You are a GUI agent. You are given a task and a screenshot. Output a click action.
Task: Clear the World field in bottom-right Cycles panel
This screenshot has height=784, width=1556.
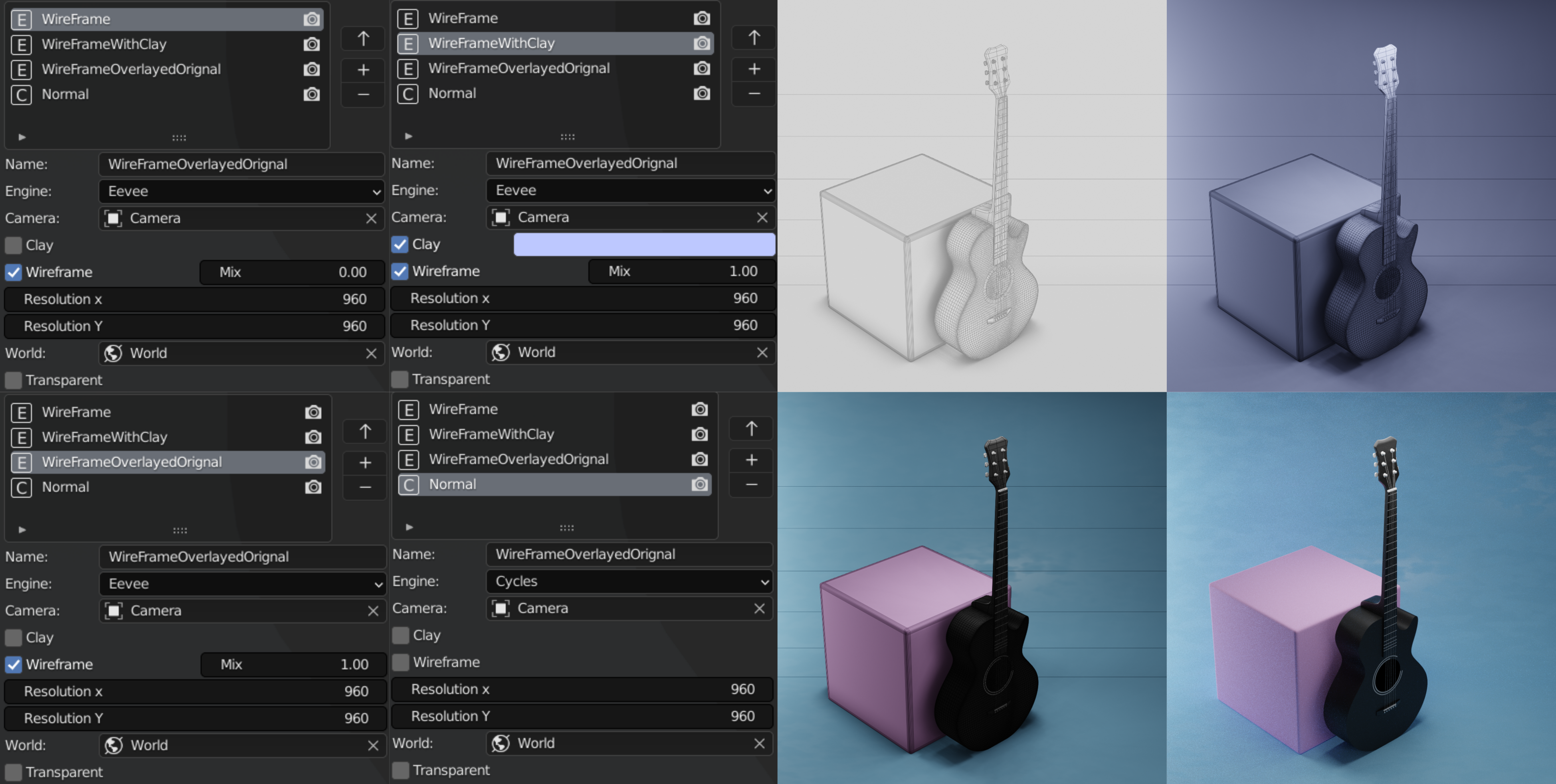[x=759, y=744]
